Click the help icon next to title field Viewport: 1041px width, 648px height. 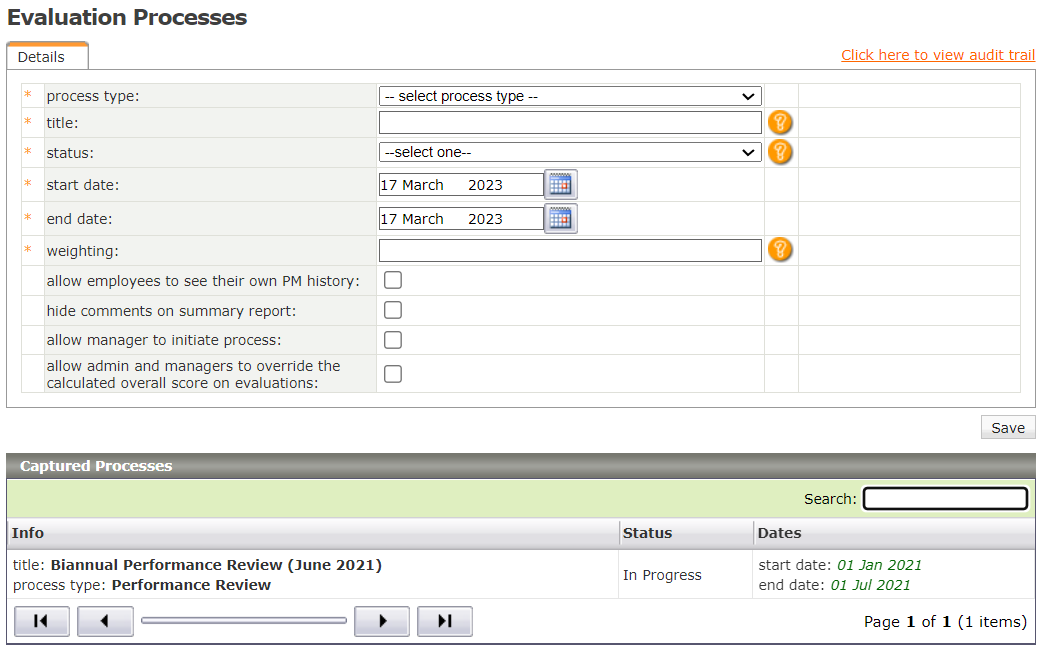[780, 123]
